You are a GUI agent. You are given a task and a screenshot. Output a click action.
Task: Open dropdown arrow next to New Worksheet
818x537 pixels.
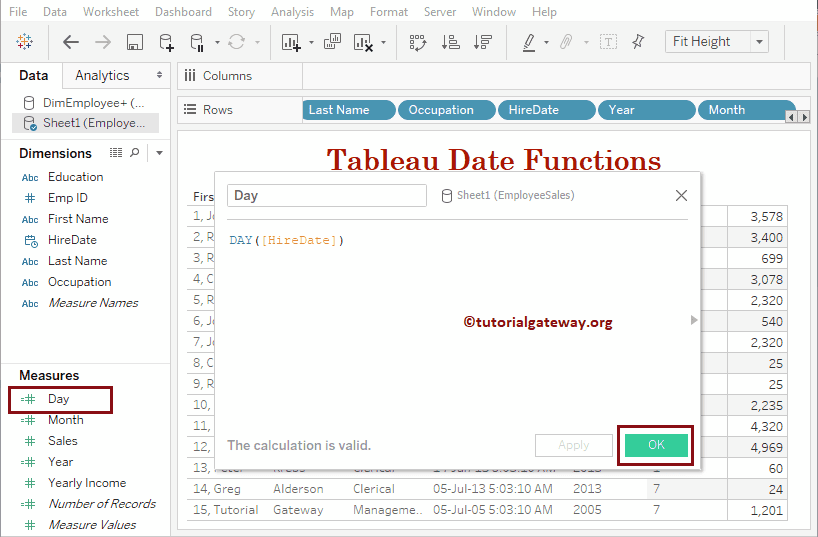point(311,42)
